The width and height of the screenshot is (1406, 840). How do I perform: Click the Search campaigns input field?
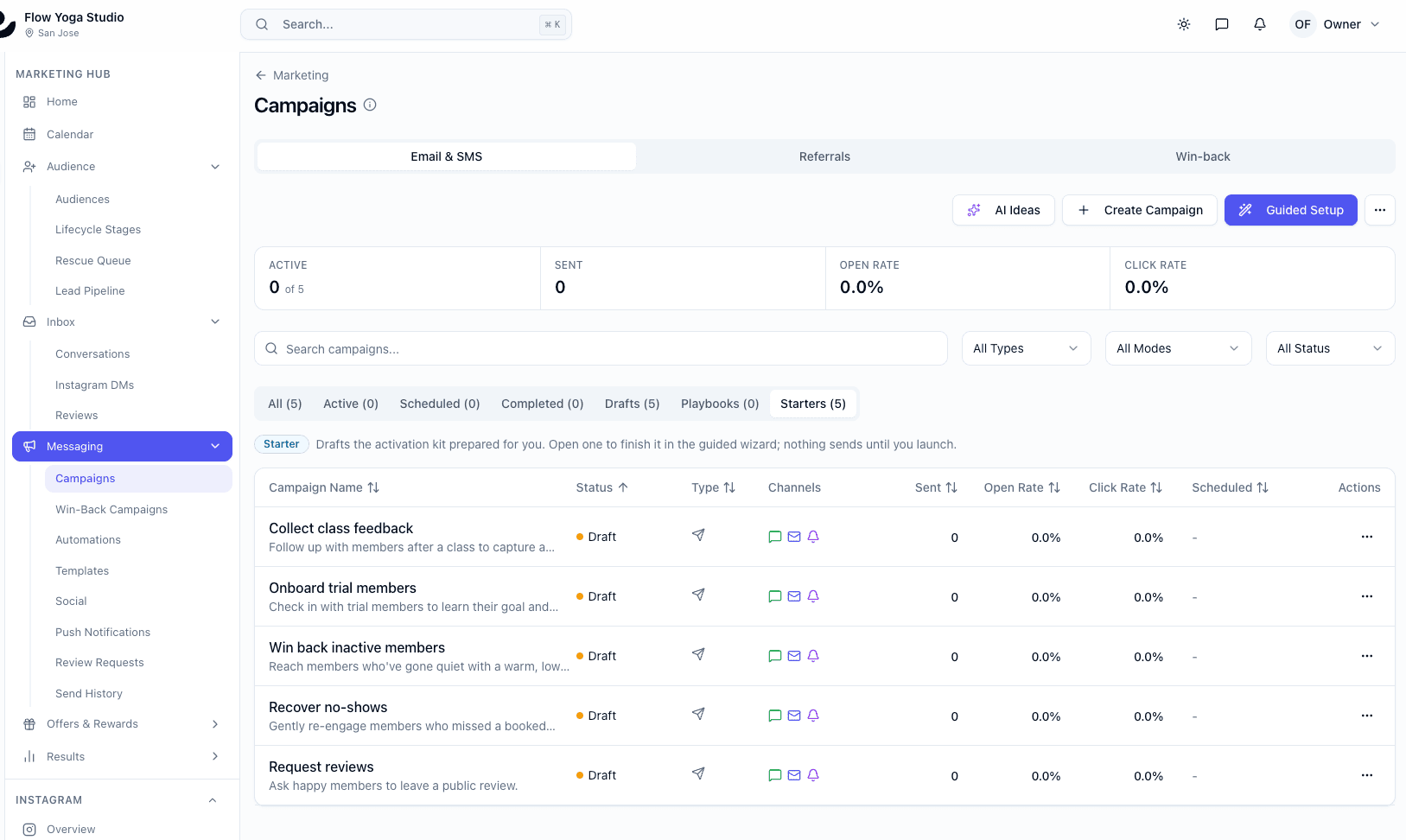(x=601, y=348)
